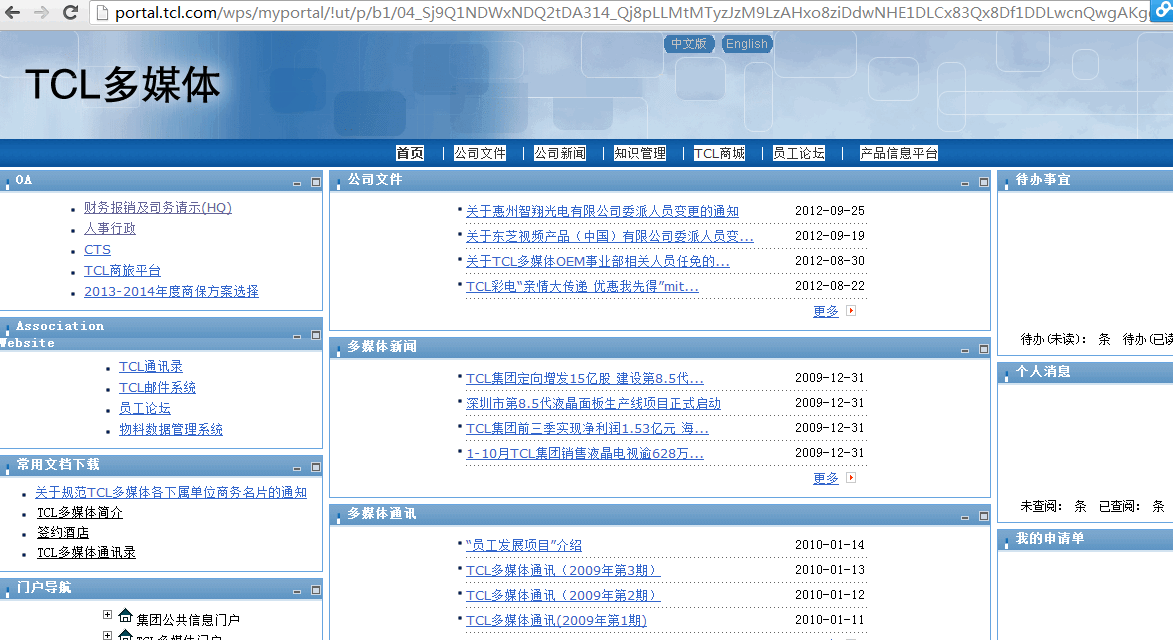Switch language to 中文版

[689, 44]
